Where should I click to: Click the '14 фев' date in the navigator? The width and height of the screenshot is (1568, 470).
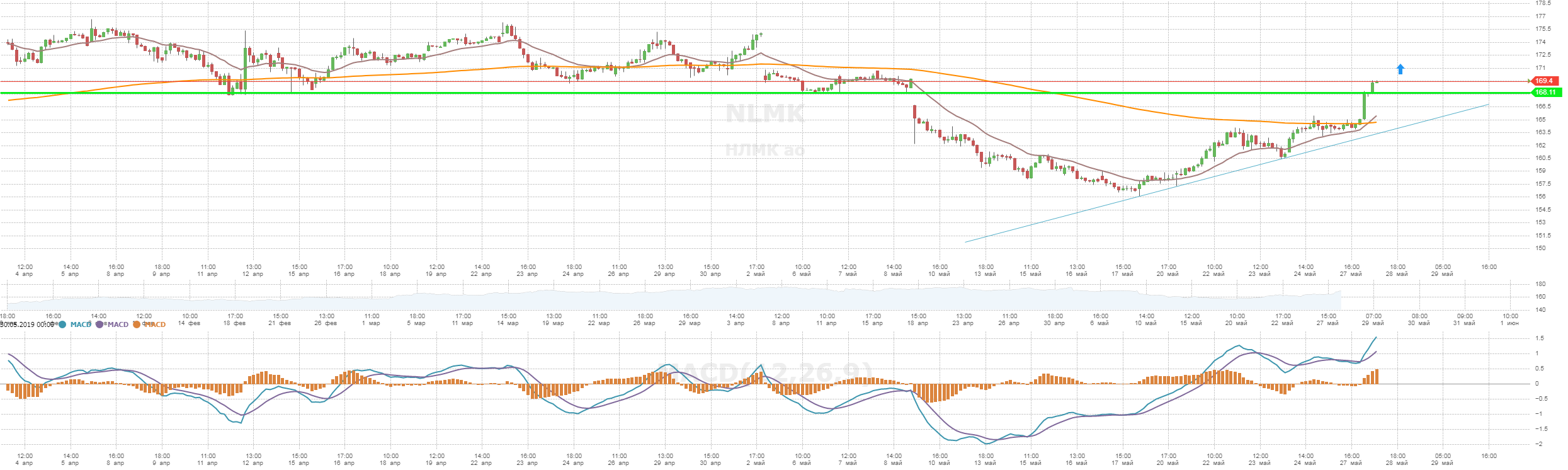click(x=189, y=323)
